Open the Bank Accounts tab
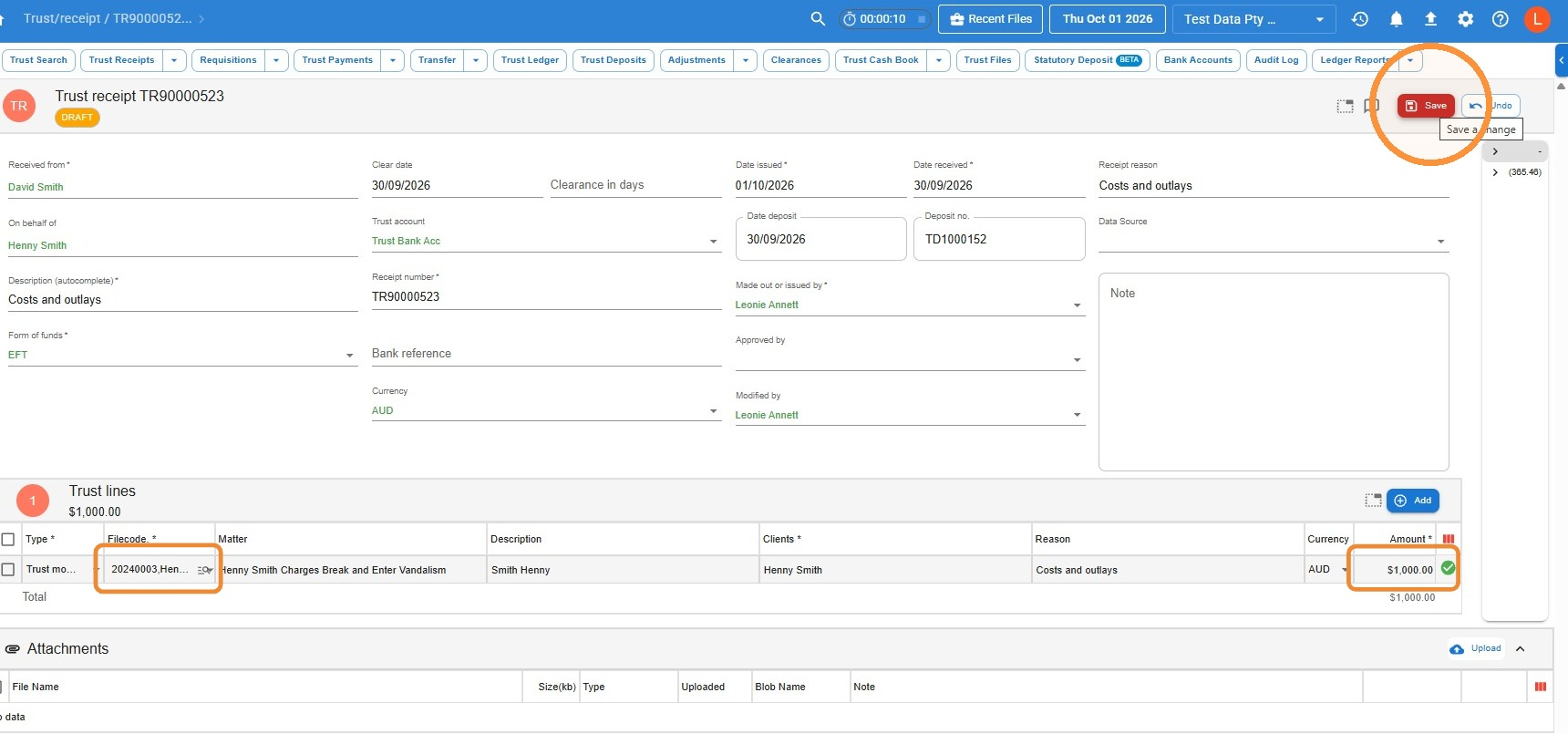1568x734 pixels. tap(1198, 60)
